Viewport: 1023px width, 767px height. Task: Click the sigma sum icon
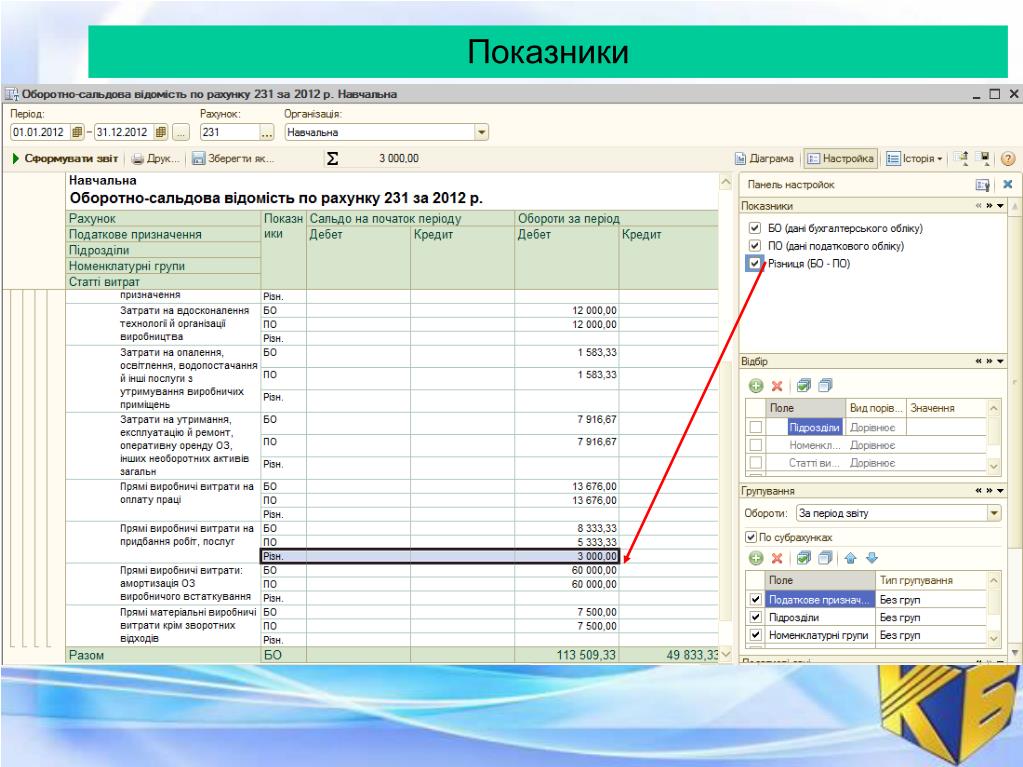(x=332, y=158)
